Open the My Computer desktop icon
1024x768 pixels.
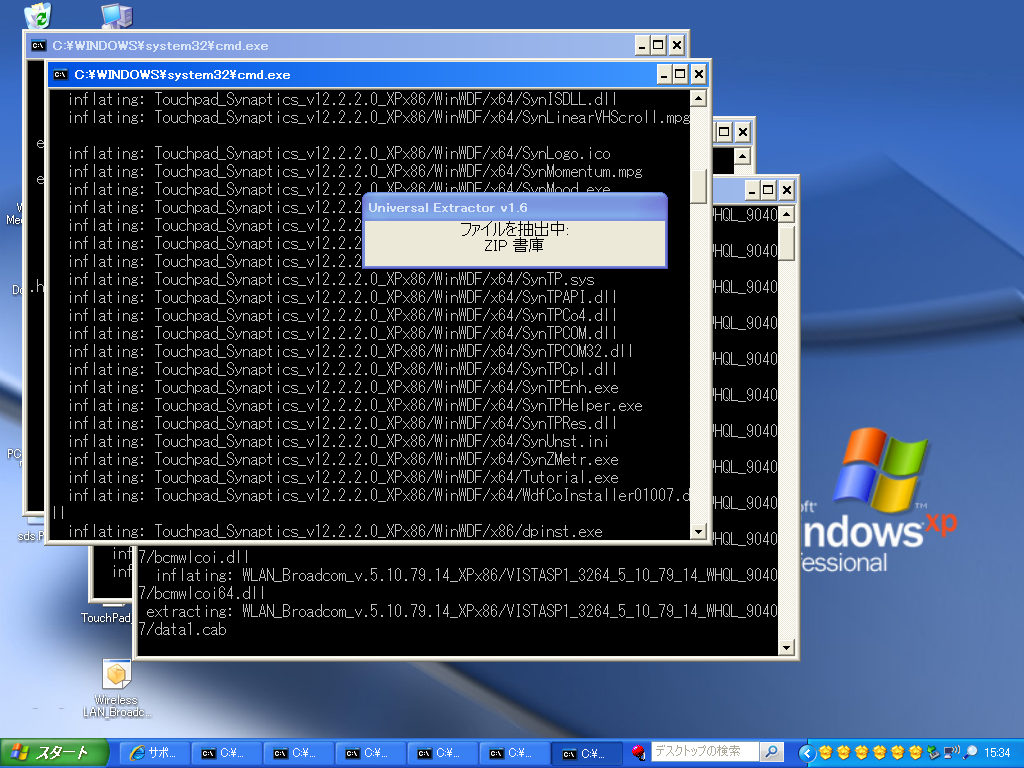click(118, 14)
